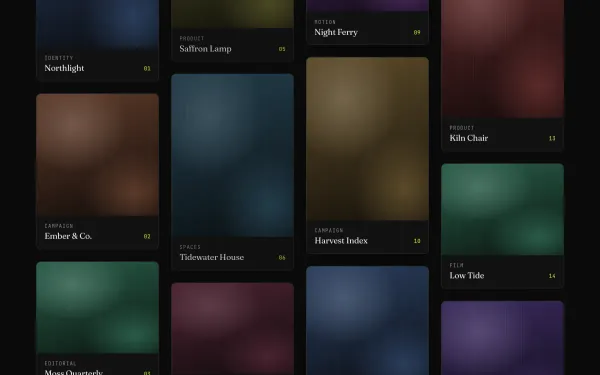This screenshot has height=375, width=600.
Task: Open the purple thumbnail below Low Tide
Action: (x=502, y=338)
